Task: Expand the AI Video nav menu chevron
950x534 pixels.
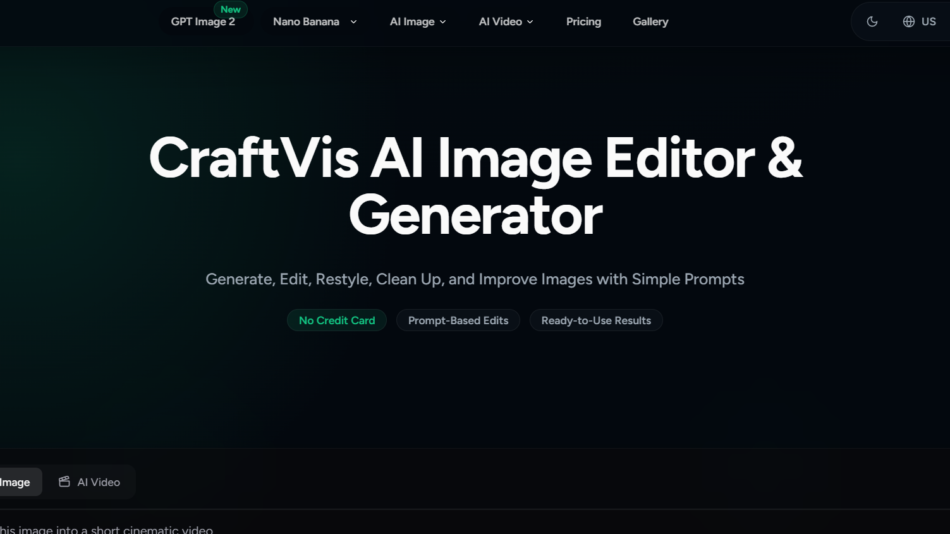Action: click(530, 22)
